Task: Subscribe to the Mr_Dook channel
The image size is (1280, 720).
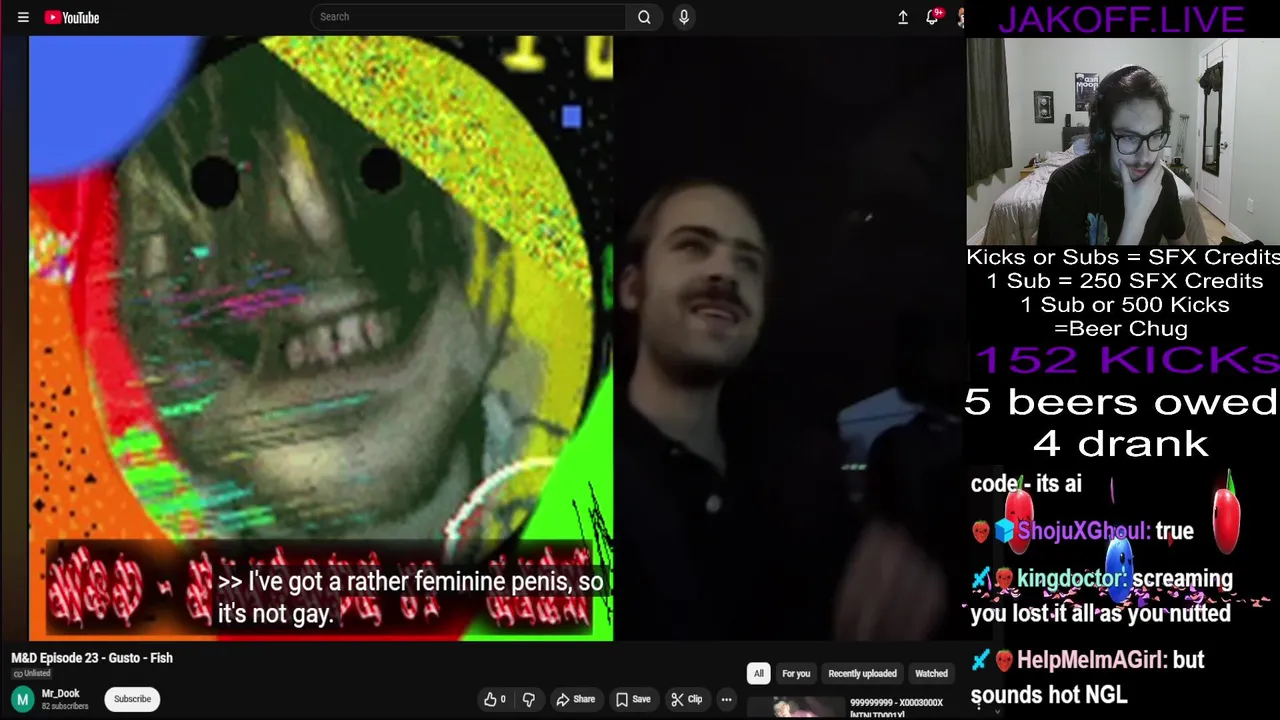Action: coord(132,699)
